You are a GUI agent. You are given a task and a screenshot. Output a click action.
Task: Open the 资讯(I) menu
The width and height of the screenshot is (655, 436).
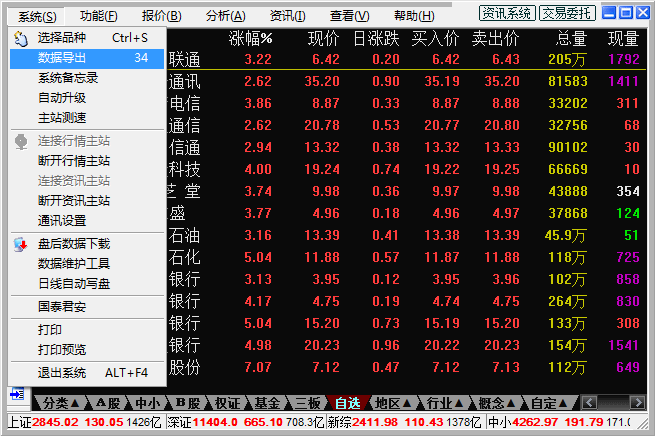point(287,16)
